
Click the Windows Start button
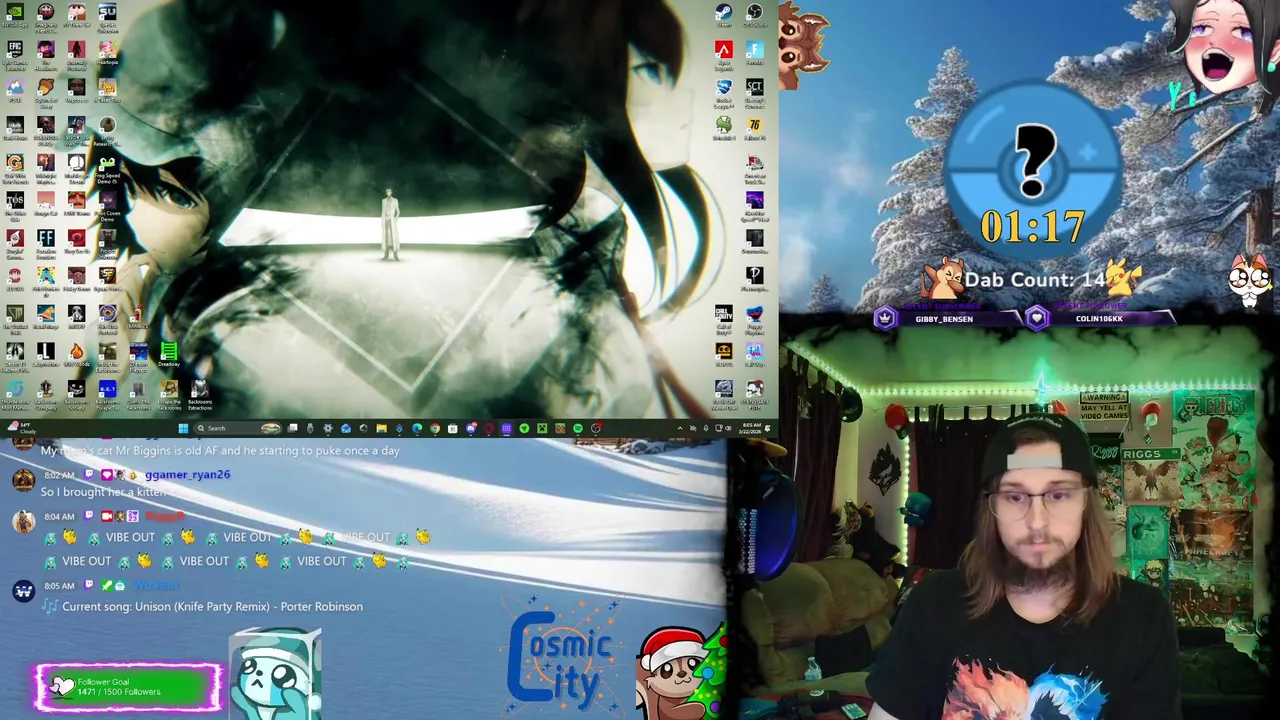pyautogui.click(x=183, y=428)
